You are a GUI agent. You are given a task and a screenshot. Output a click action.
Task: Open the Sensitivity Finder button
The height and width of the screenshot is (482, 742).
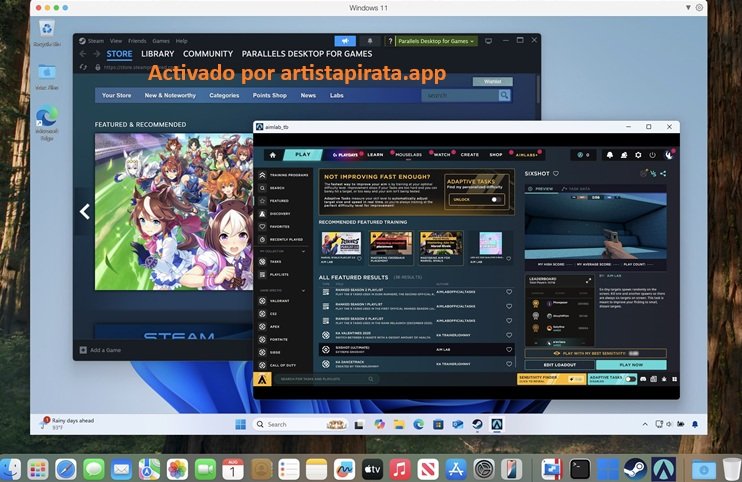(551, 379)
